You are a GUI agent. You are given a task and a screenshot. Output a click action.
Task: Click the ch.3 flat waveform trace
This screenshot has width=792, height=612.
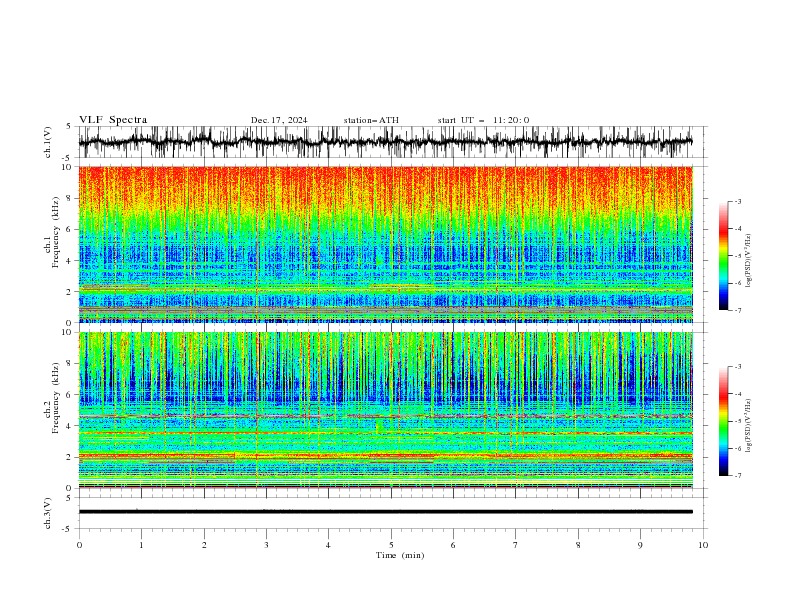click(385, 512)
